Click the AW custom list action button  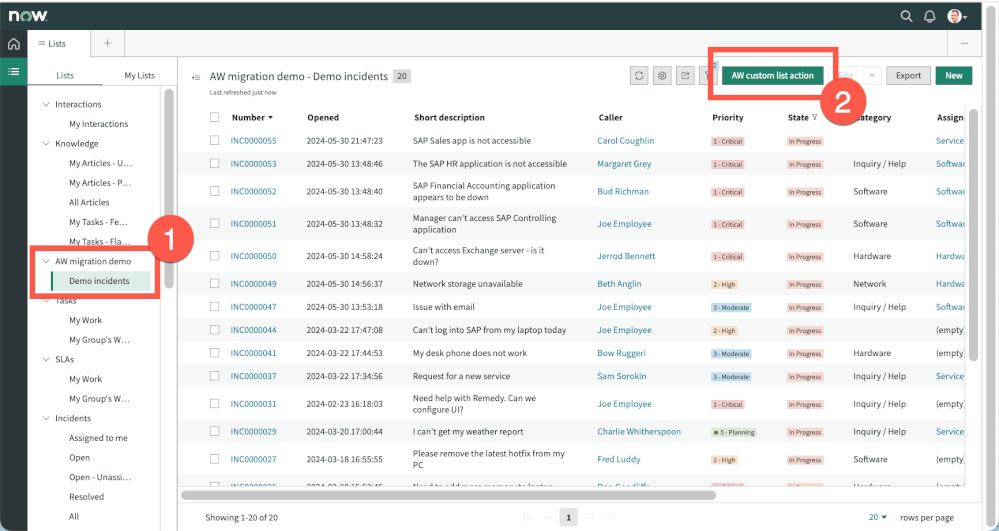(772, 75)
